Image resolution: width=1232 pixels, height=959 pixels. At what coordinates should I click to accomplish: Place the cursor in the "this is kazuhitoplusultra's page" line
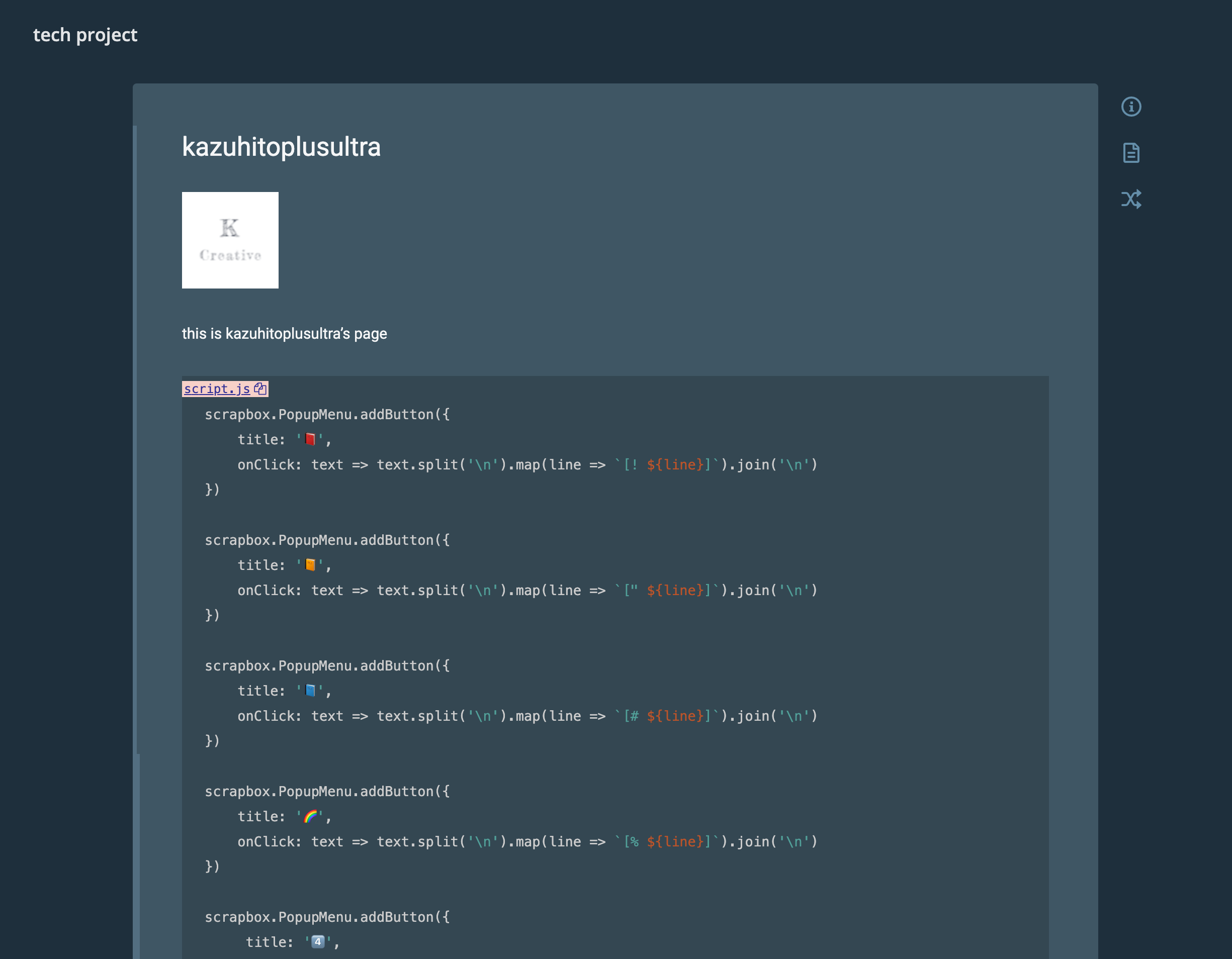(x=284, y=334)
